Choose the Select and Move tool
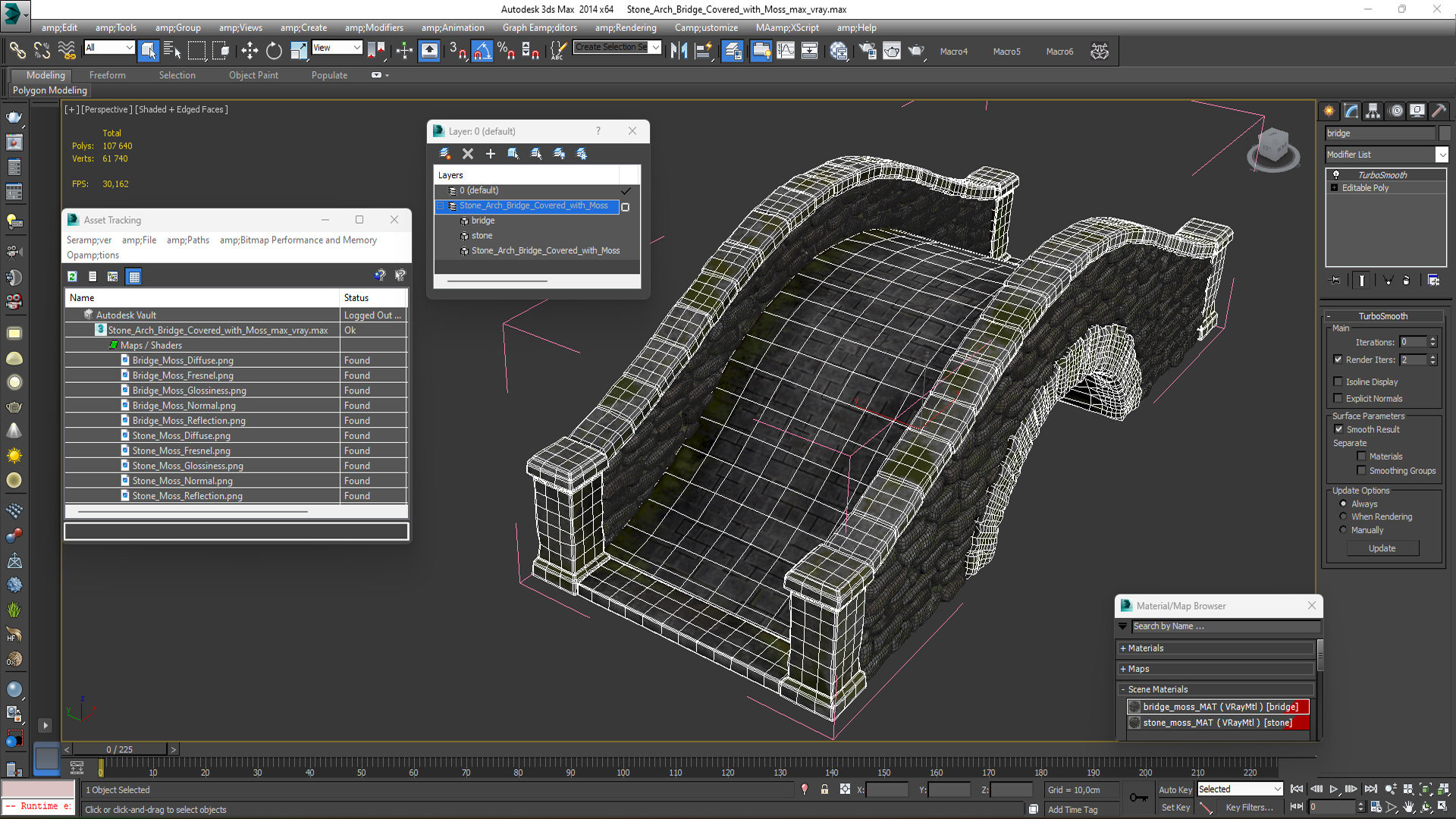 (249, 51)
